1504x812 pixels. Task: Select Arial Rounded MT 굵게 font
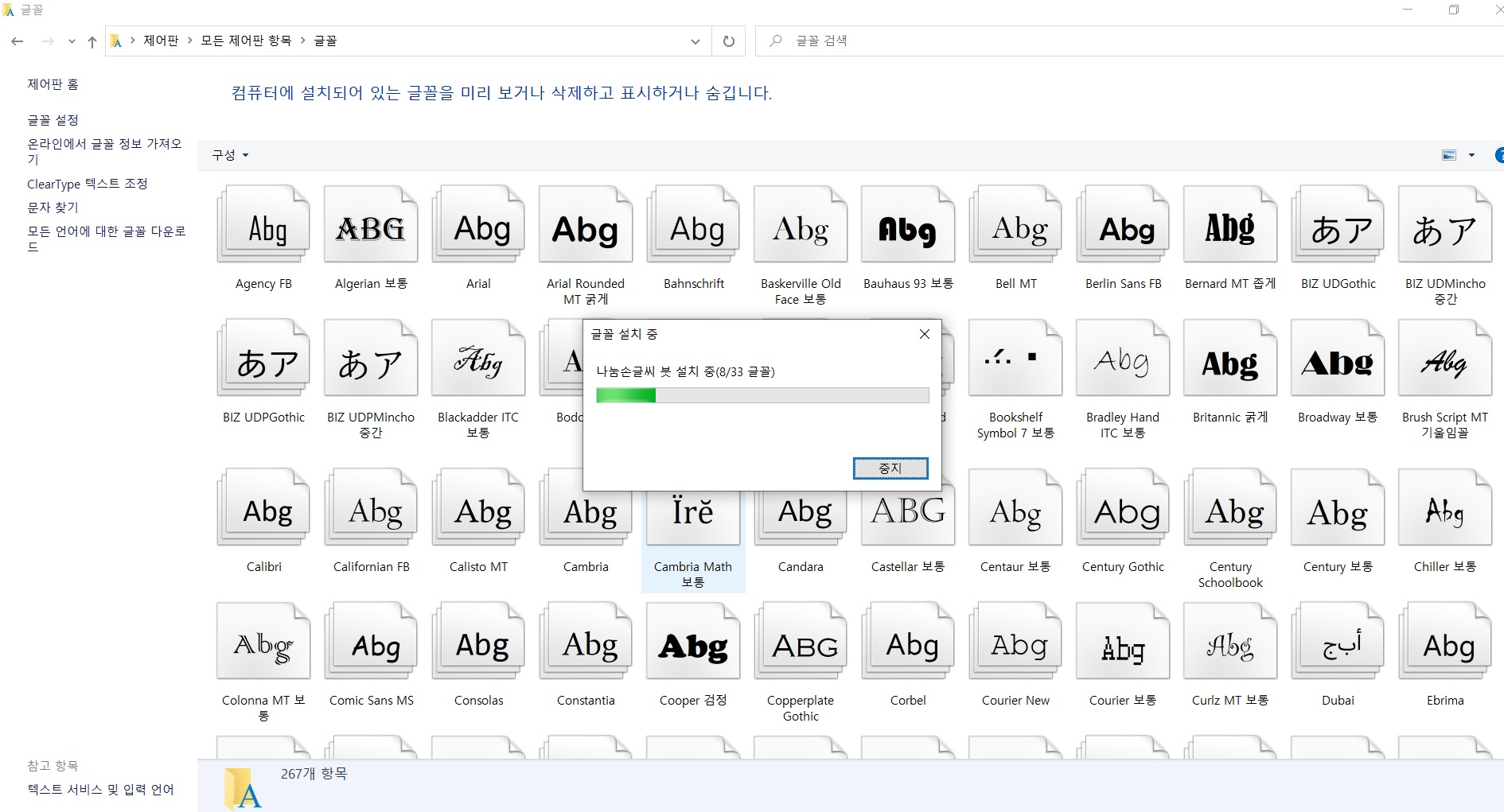click(586, 224)
